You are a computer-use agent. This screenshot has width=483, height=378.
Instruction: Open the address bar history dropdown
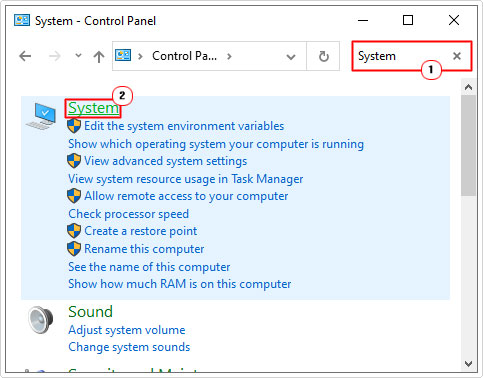pos(291,57)
